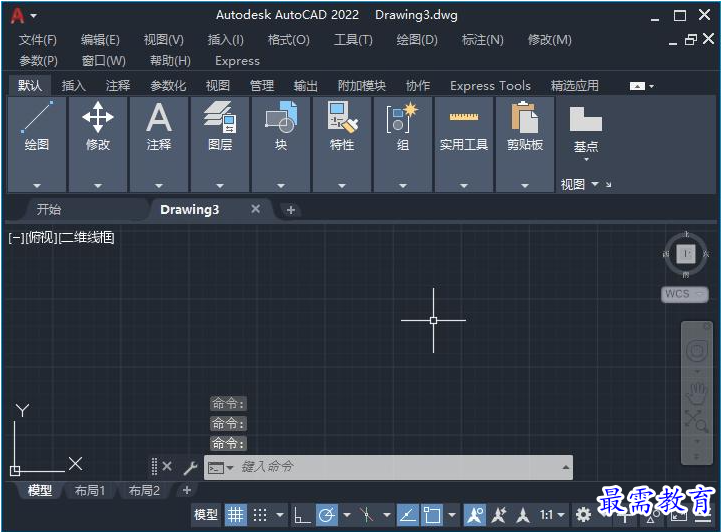This screenshot has height=532, width=721.
Task: Expand command history arrow at command line right
Action: point(566,468)
